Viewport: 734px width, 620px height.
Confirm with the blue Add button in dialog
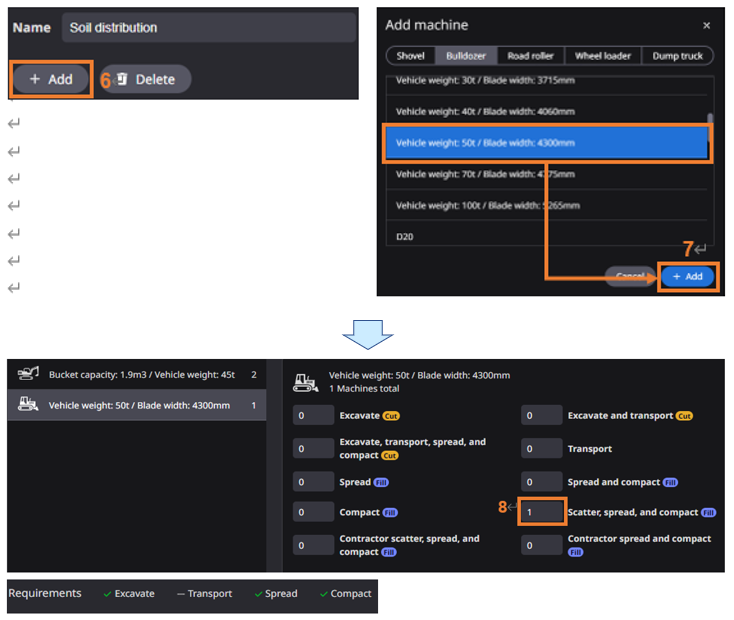pyautogui.click(x=687, y=276)
